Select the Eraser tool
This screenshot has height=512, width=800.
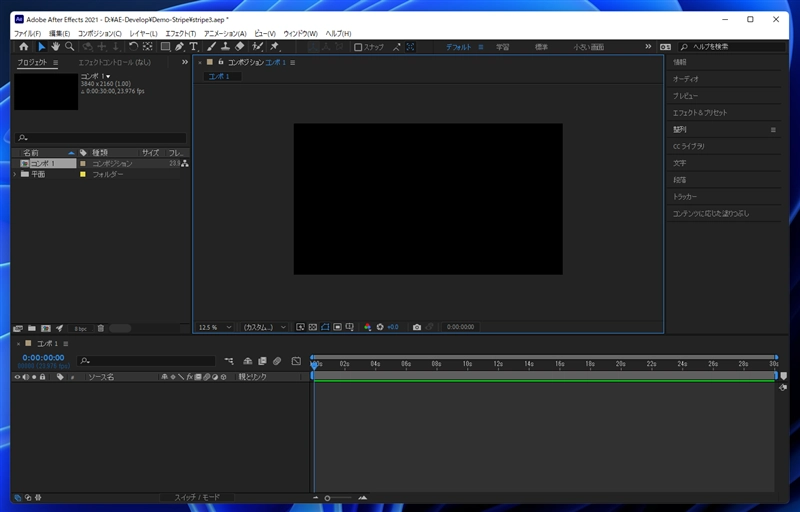click(240, 46)
